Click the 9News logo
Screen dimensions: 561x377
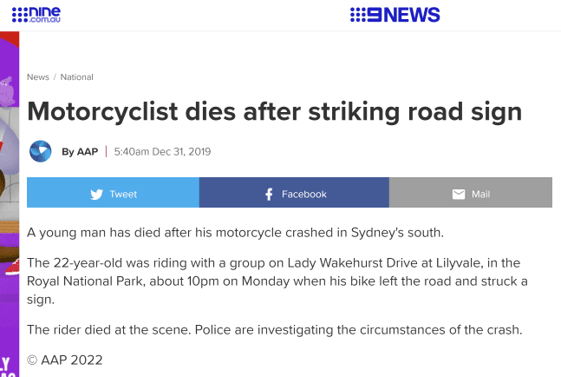395,15
